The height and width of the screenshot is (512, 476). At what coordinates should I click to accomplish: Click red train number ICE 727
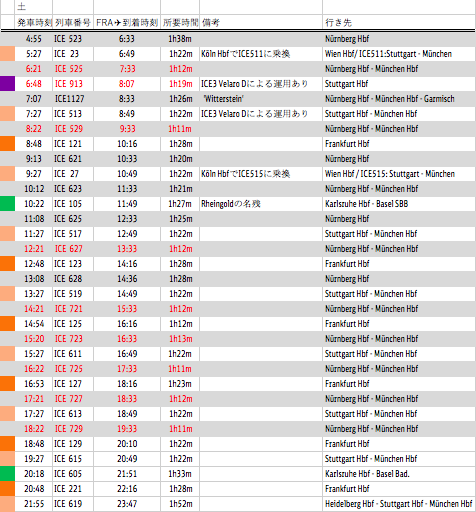69,399
